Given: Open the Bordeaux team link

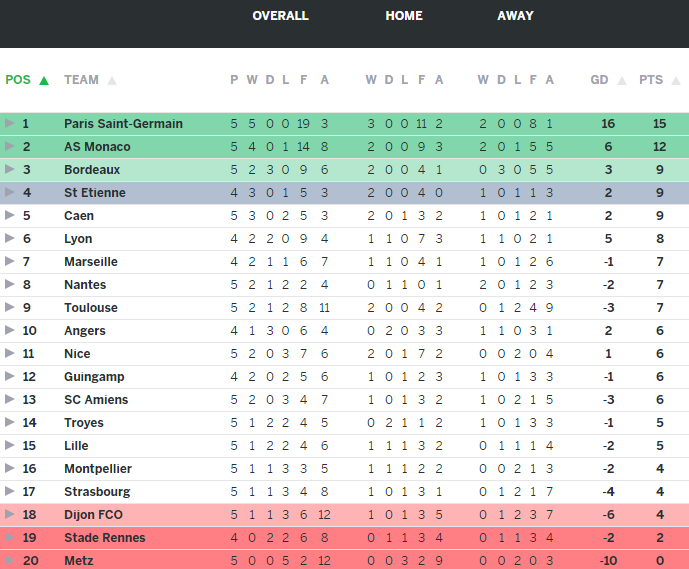Looking at the screenshot, I should [92, 170].
